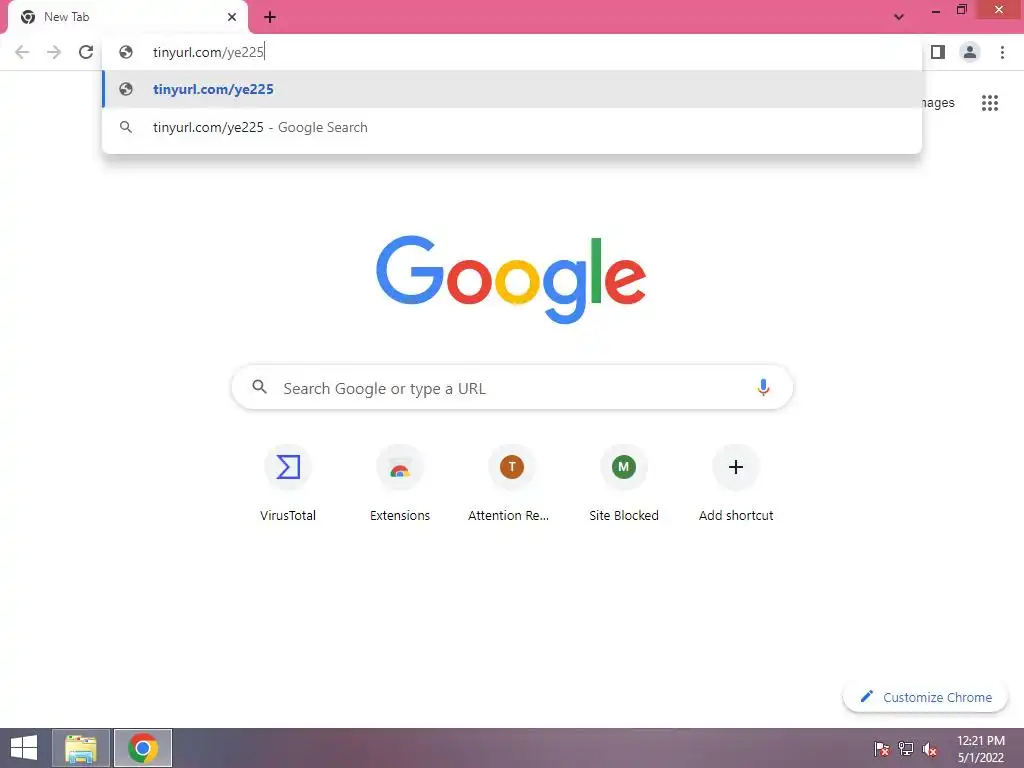
Task: Click the Customize Chrome button
Action: click(925, 697)
